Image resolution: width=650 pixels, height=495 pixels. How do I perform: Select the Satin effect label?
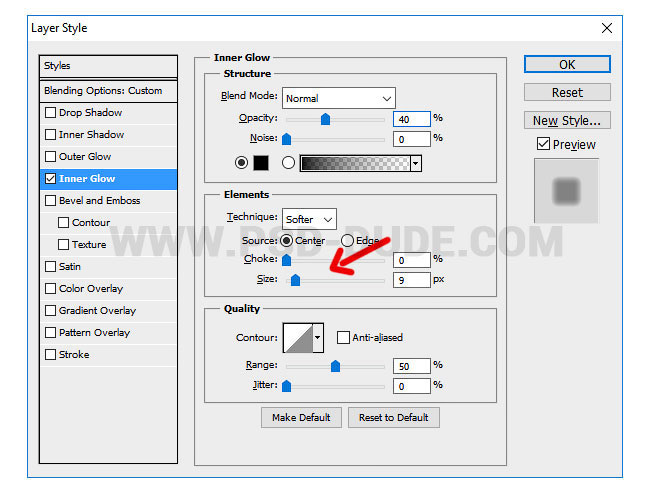pos(70,266)
